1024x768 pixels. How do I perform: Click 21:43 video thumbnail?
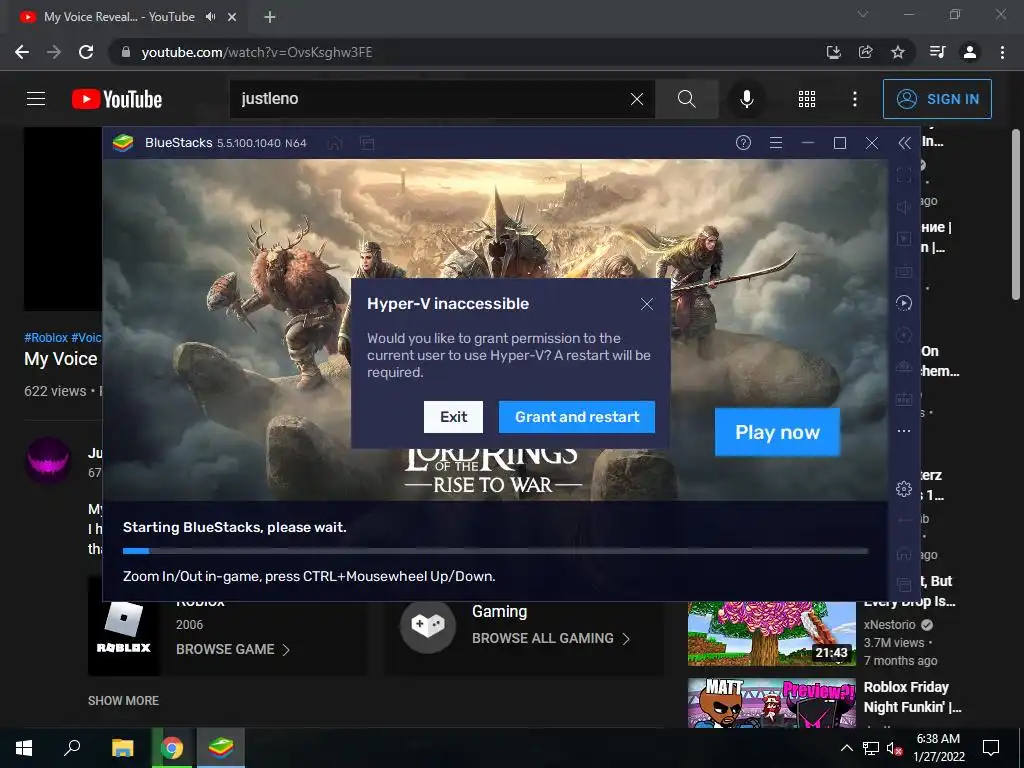[x=771, y=633]
